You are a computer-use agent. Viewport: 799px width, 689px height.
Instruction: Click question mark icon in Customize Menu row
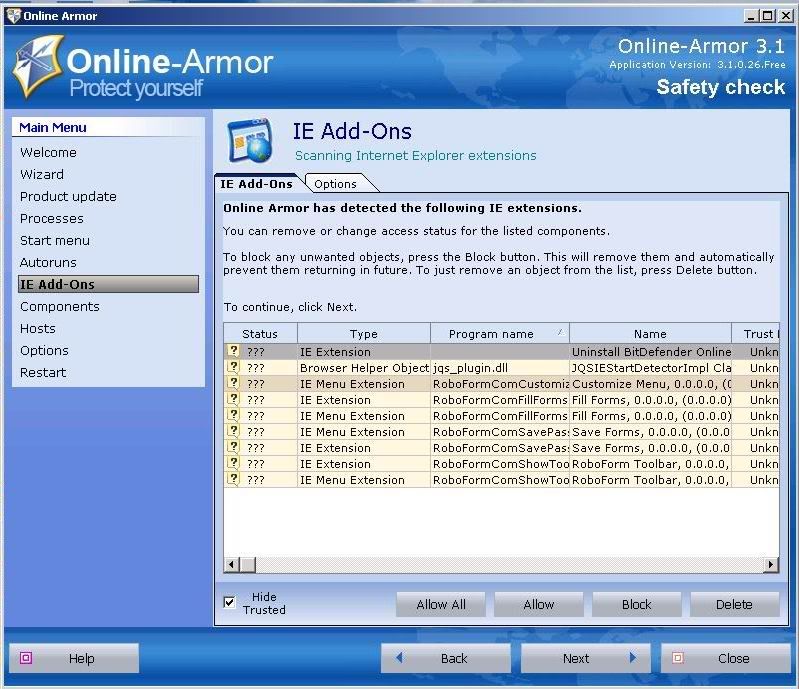pos(233,383)
